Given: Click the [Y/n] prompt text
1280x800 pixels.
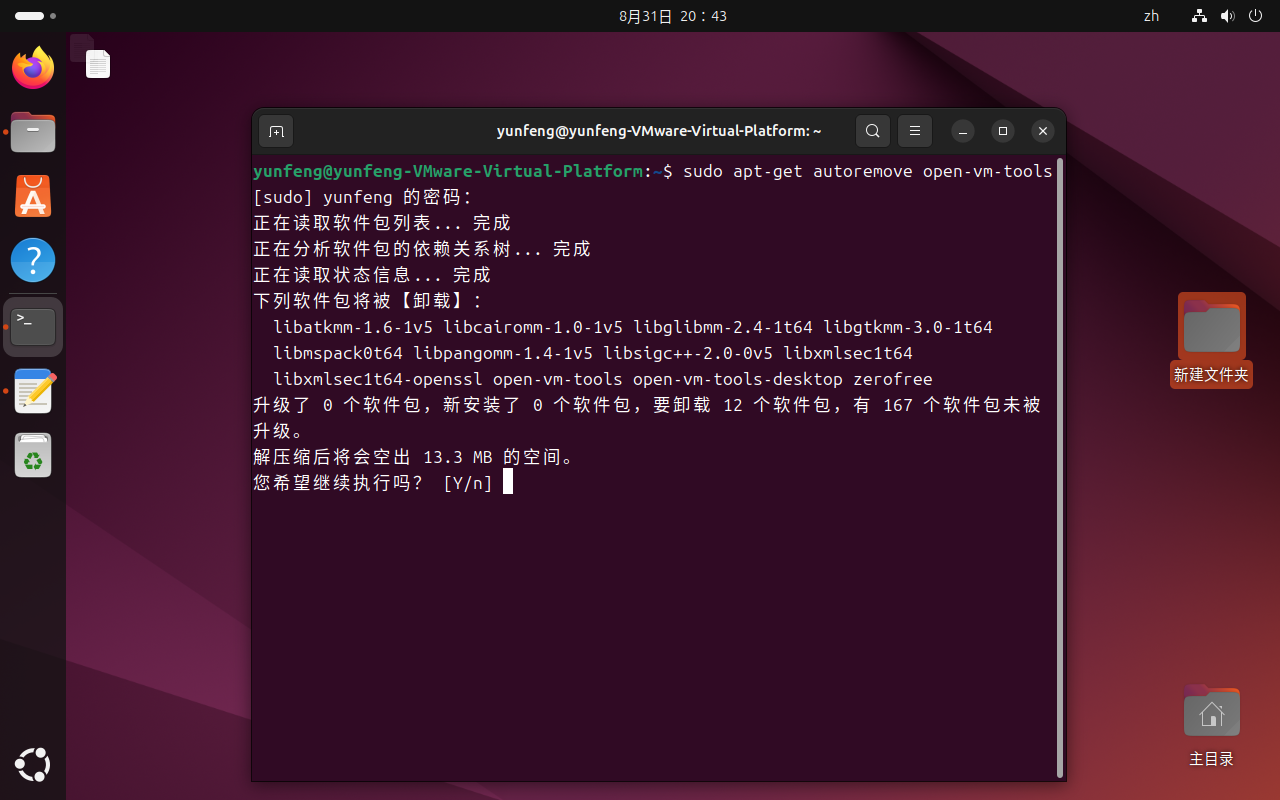Looking at the screenshot, I should point(468,484).
